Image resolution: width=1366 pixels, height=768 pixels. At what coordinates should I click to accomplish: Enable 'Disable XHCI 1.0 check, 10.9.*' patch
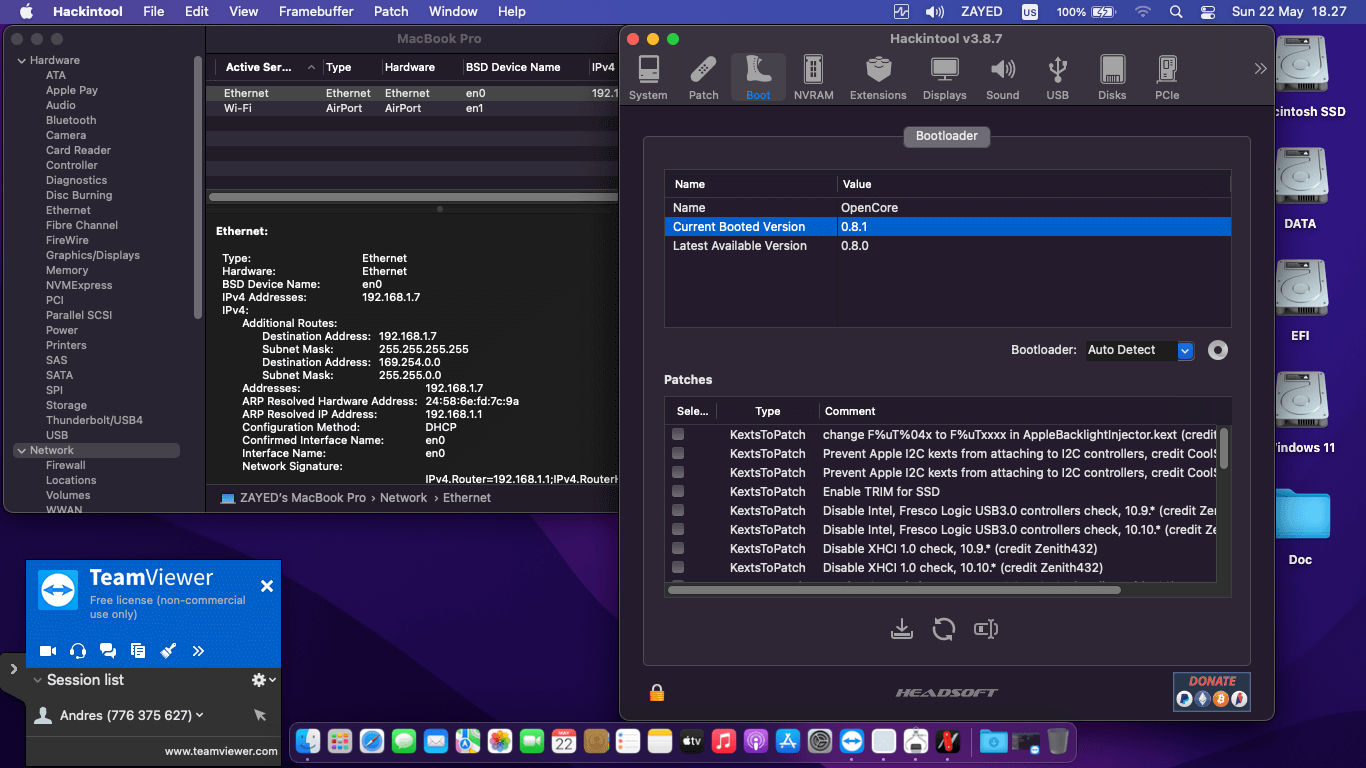tap(678, 549)
